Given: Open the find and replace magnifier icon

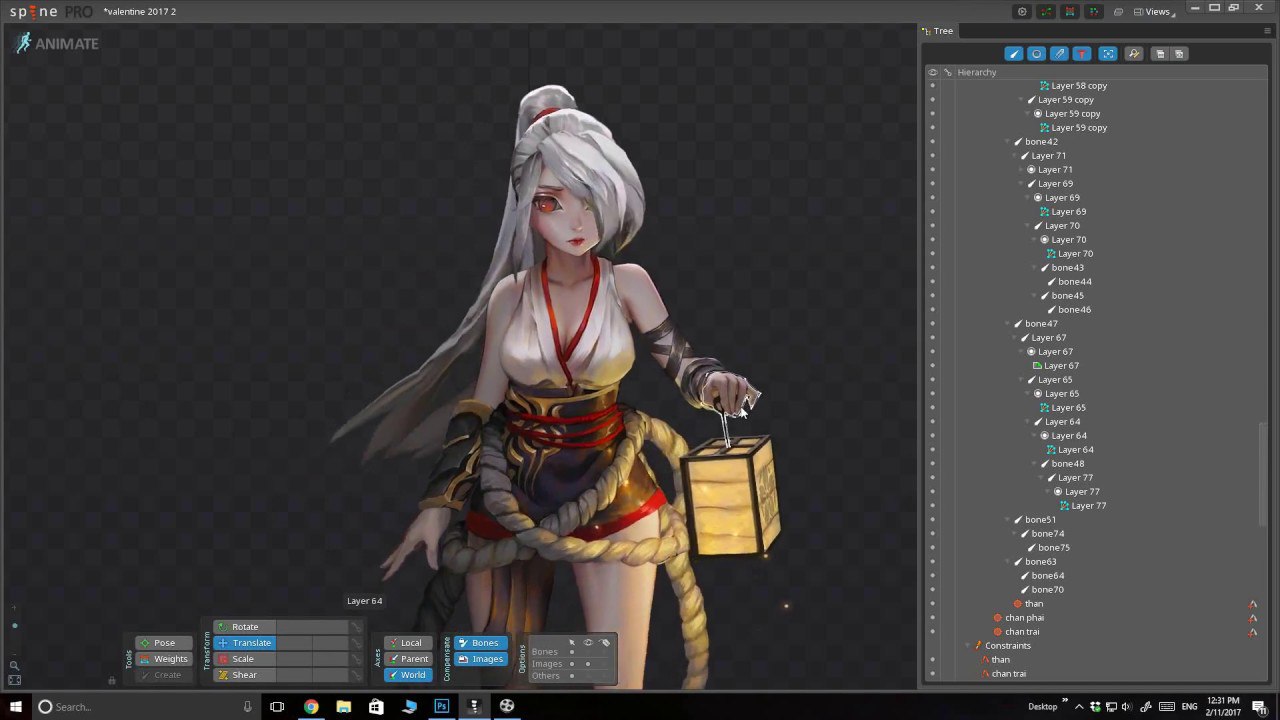Looking at the screenshot, I should pos(1134,54).
